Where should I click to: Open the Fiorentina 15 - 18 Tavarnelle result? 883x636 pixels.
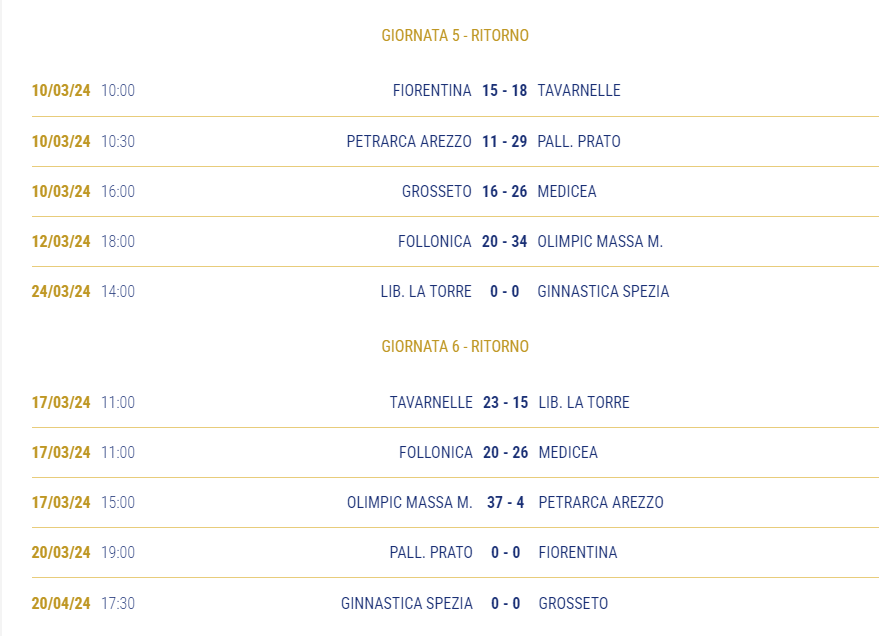click(x=504, y=90)
